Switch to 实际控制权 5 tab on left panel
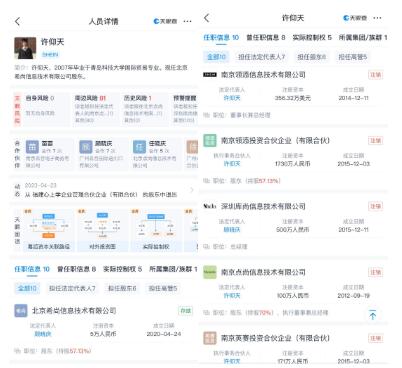 pyautogui.click(x=122, y=269)
